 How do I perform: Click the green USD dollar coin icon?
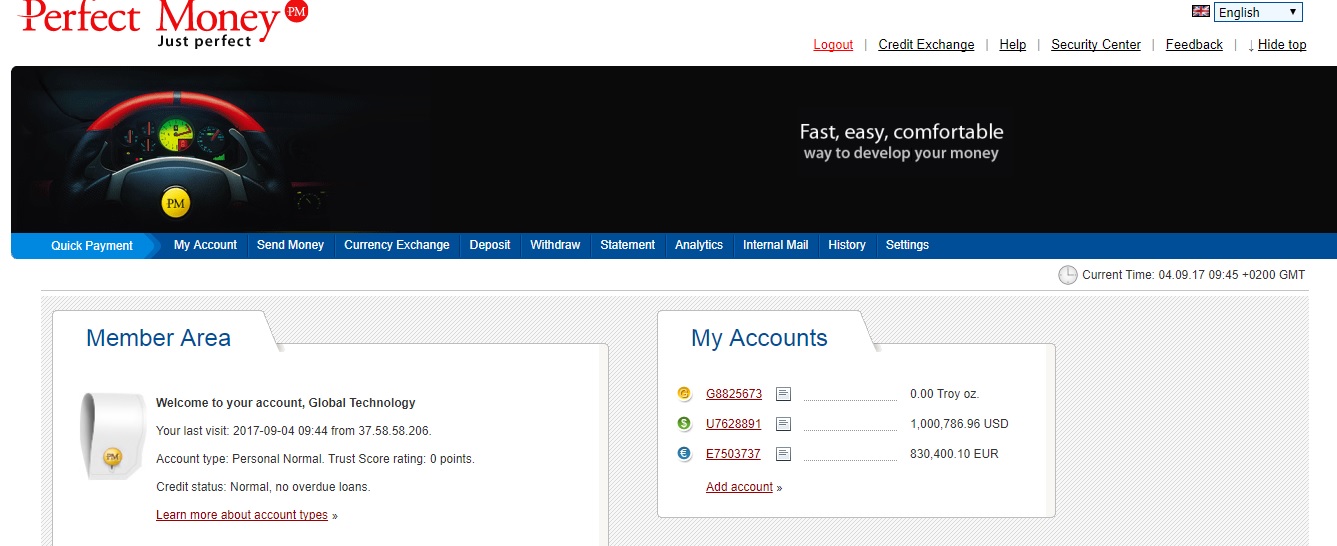point(684,424)
